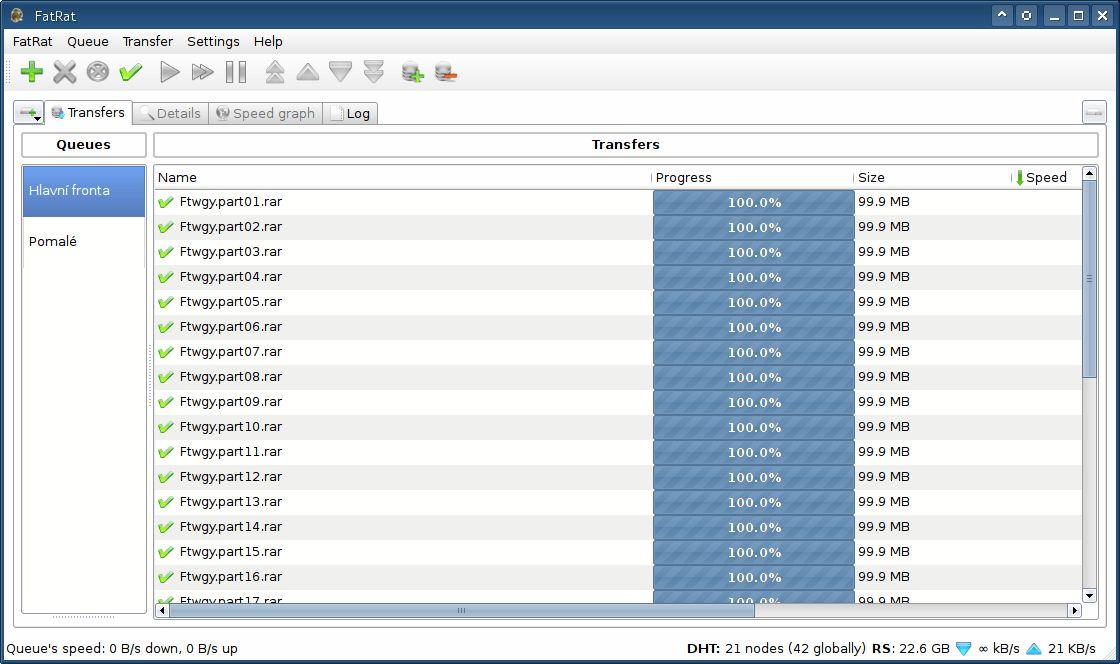The height and width of the screenshot is (664, 1120).
Task: Click the blue upload speed arrow in status bar
Action: 1034,648
